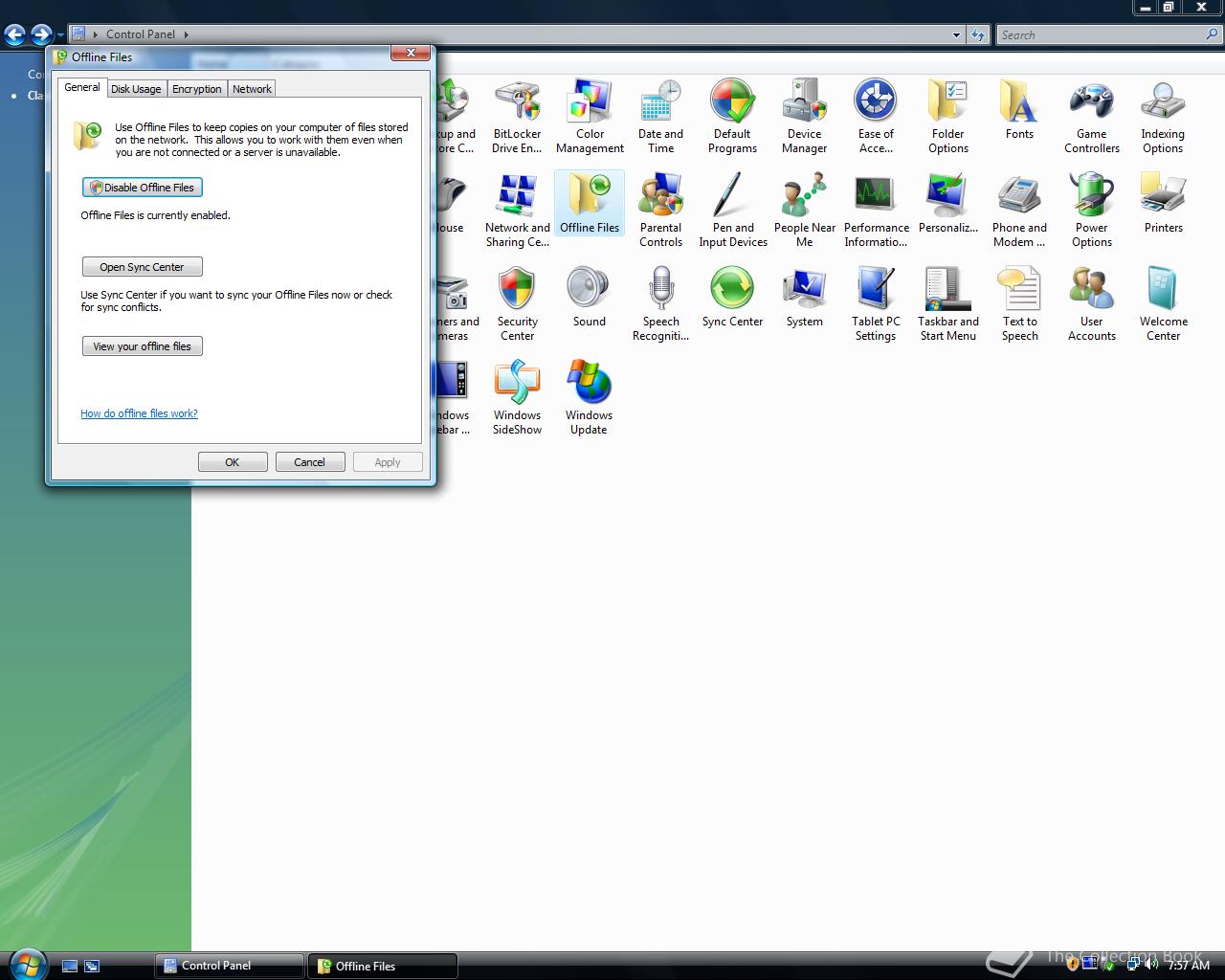
Task: Open Text to Speech icon
Action: (1019, 303)
